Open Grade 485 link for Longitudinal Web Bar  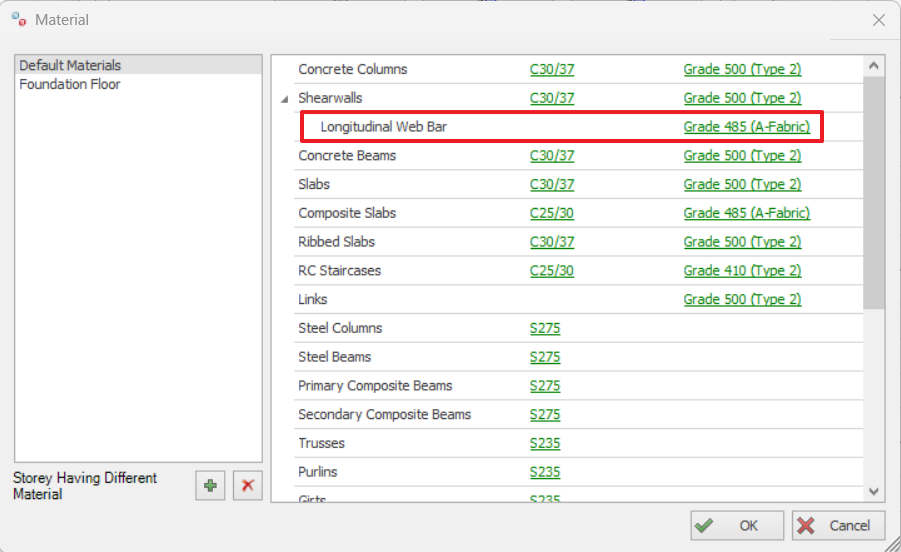click(746, 127)
